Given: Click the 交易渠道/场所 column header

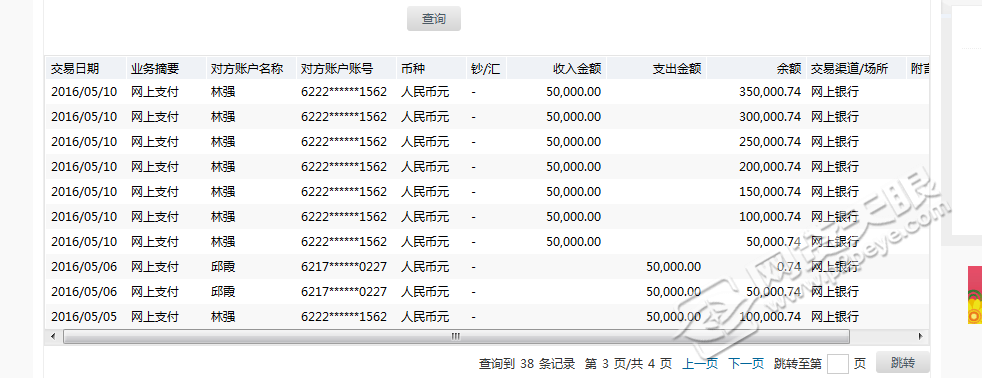Looking at the screenshot, I should click(x=849, y=69).
